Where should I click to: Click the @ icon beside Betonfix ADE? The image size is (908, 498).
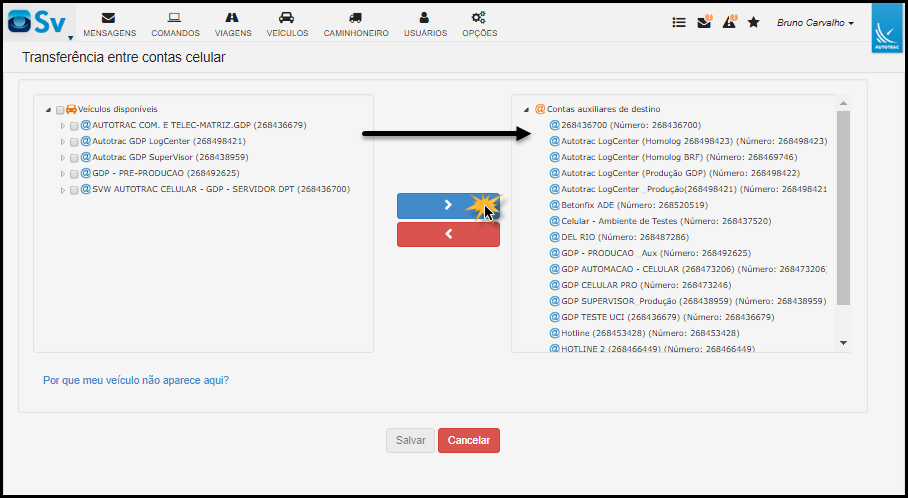(554, 205)
